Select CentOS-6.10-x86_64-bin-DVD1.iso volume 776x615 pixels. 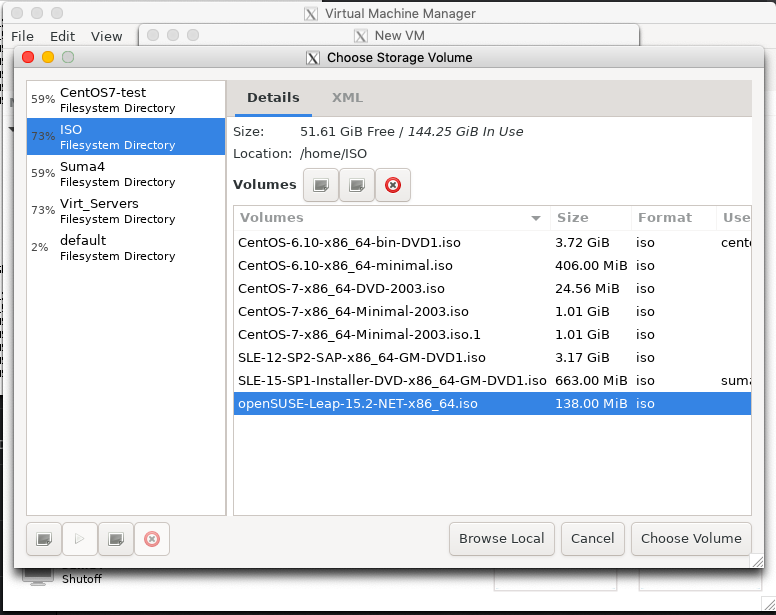point(492,242)
